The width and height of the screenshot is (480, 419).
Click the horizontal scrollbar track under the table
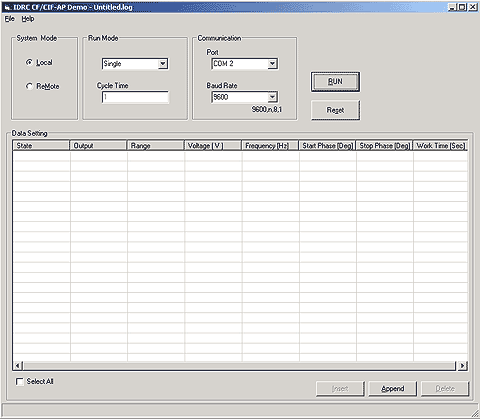[240, 366]
